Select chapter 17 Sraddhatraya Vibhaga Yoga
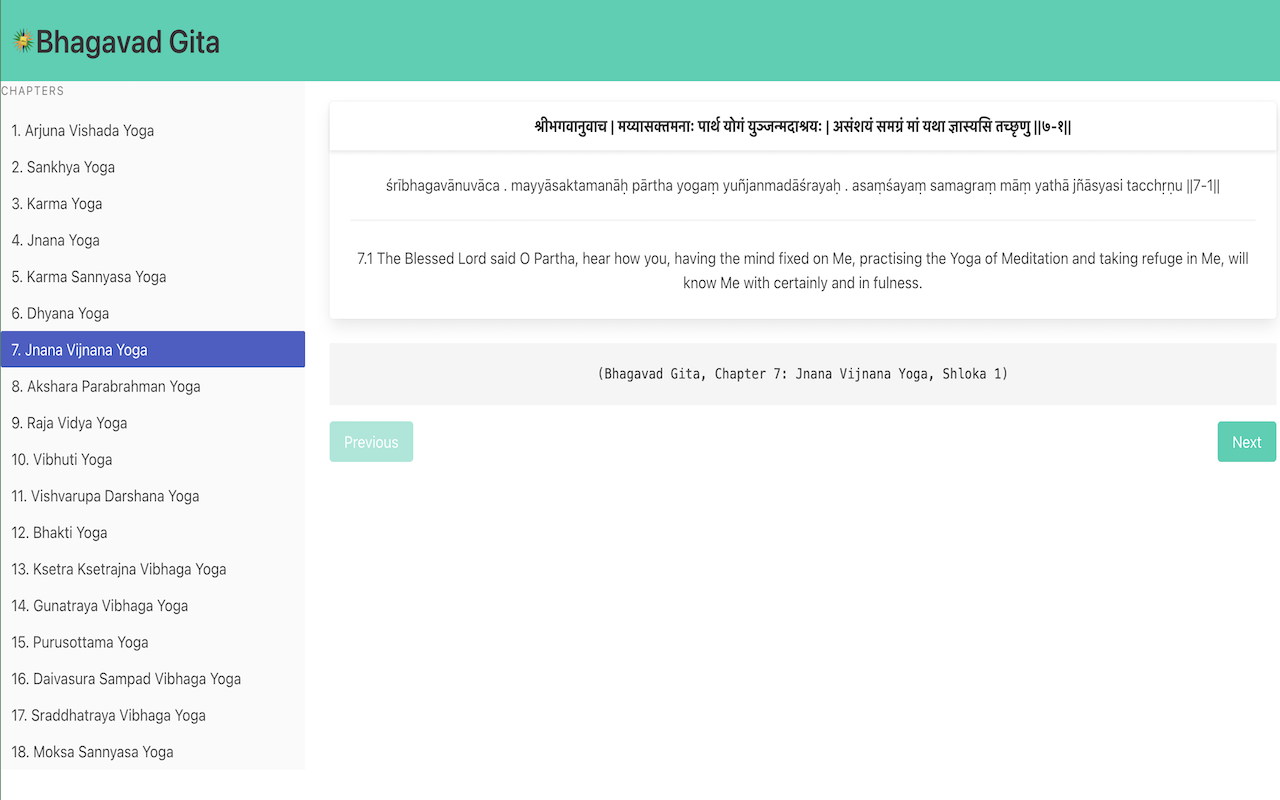Viewport: 1280px width, 800px height. 153,715
